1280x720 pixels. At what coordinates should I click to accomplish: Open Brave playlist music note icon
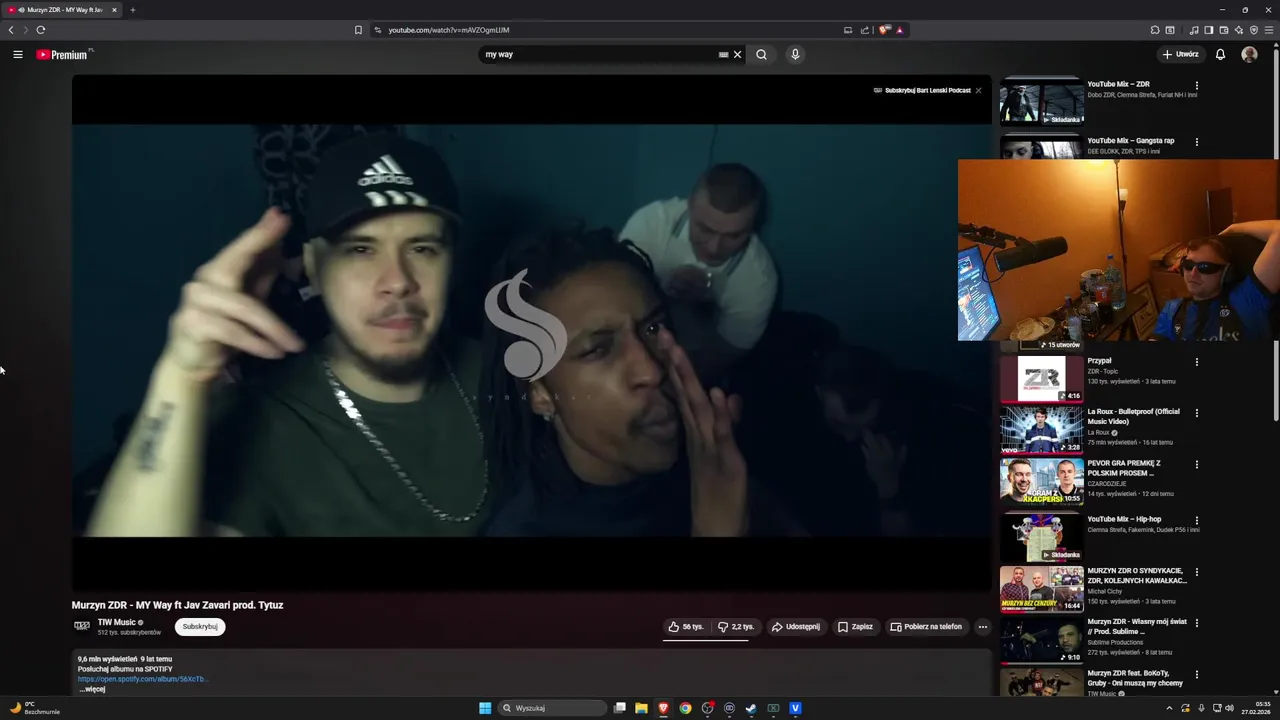1193,30
